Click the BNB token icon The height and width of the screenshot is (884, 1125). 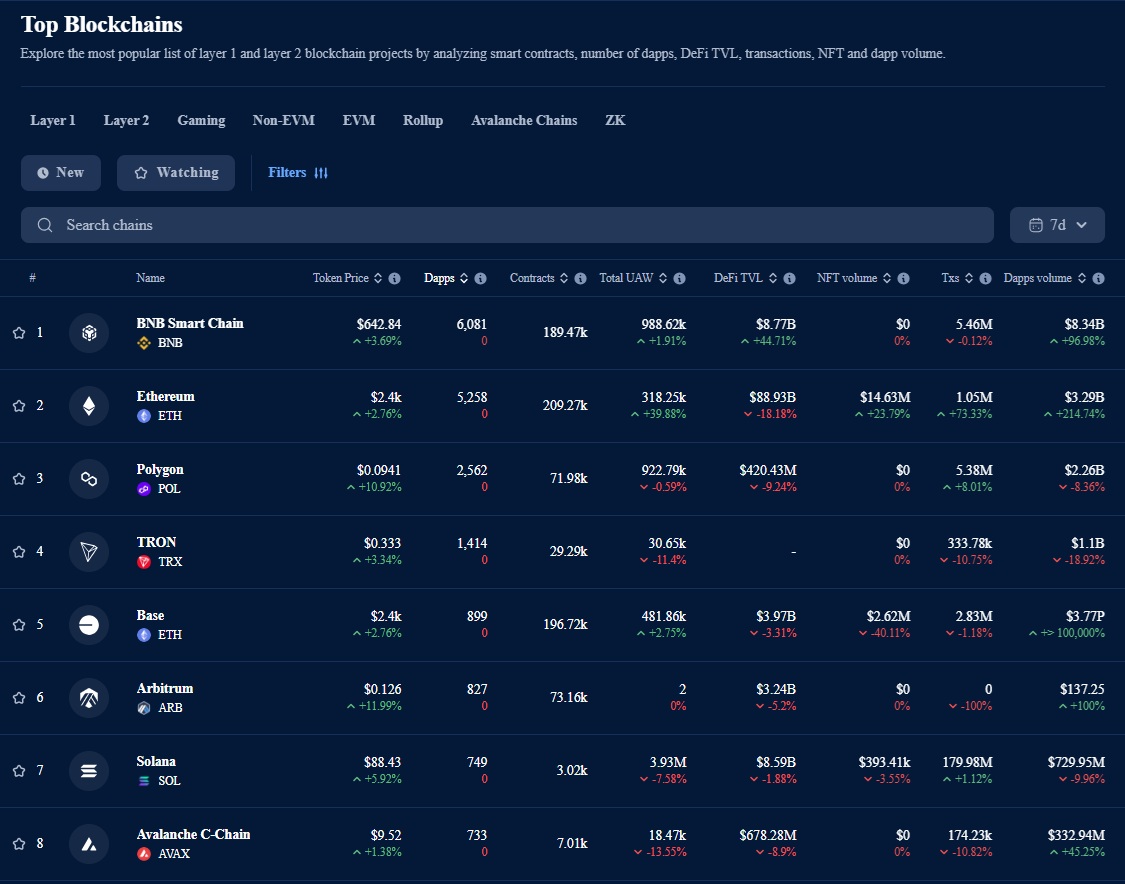point(144,343)
